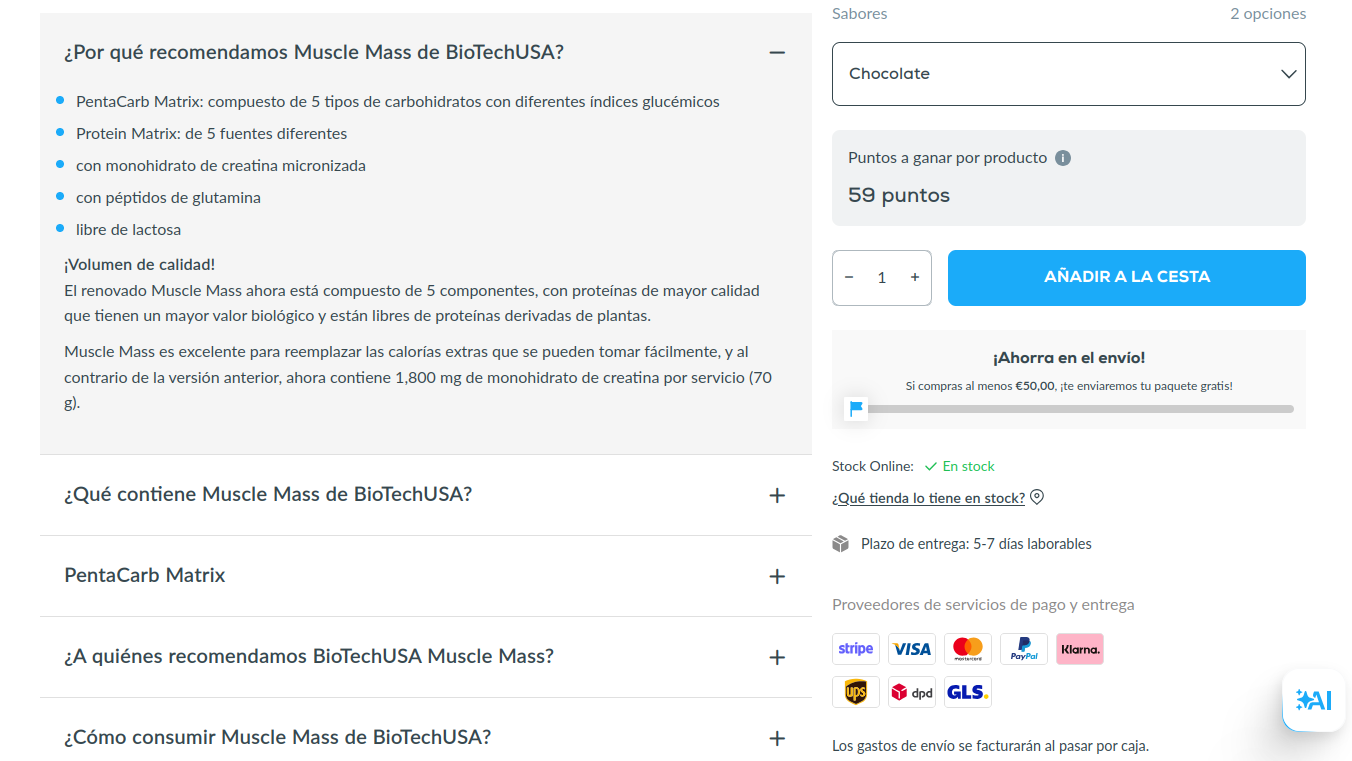1352x761 pixels.
Task: Click the info icon beside points label
Action: click(1063, 158)
